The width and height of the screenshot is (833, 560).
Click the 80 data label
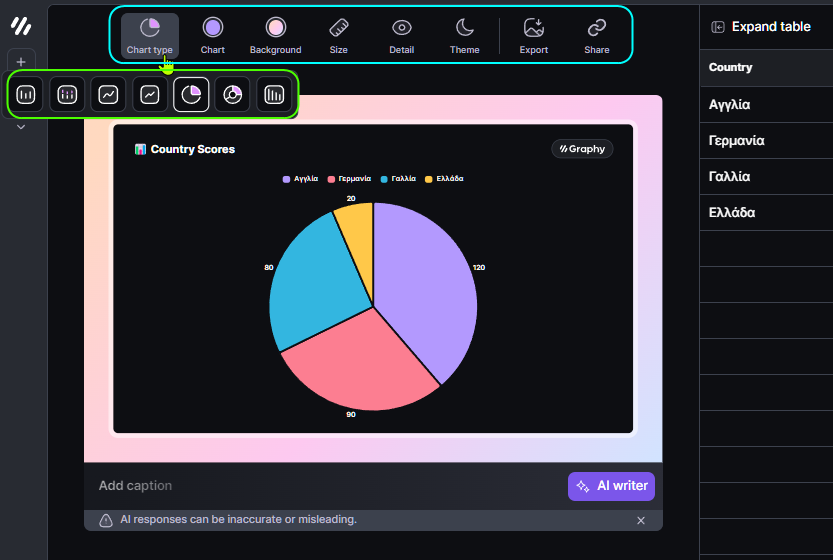pos(269,267)
